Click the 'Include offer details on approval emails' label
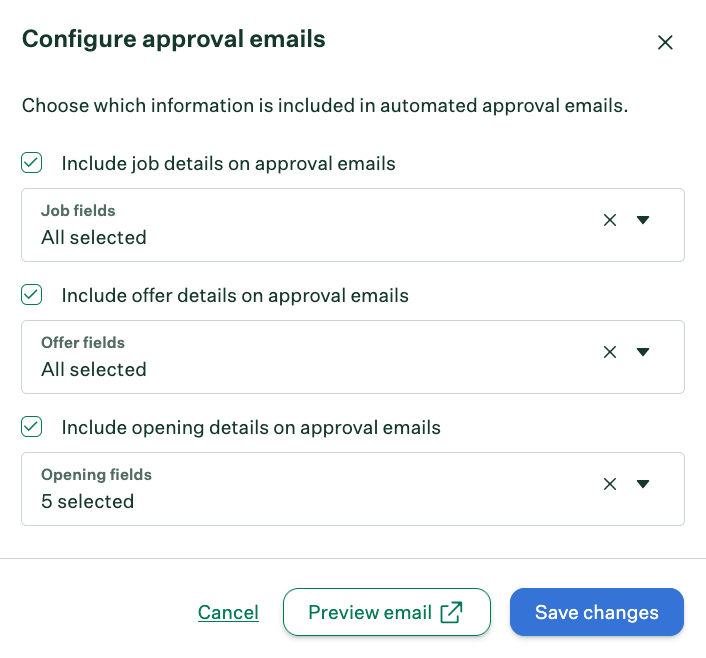Image resolution: width=706 pixels, height=658 pixels. pyautogui.click(x=235, y=295)
